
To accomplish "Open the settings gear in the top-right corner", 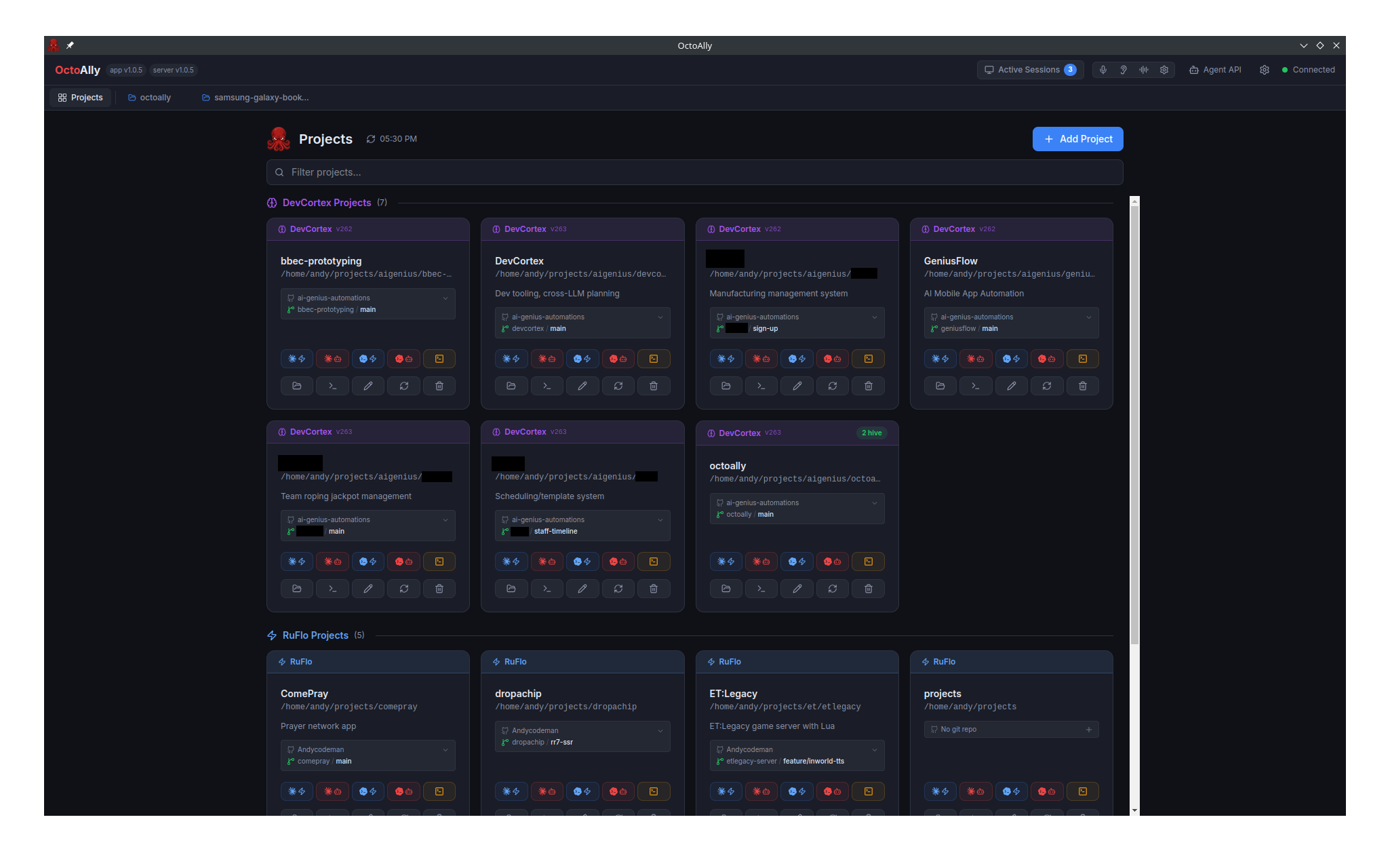I will pos(1264,69).
